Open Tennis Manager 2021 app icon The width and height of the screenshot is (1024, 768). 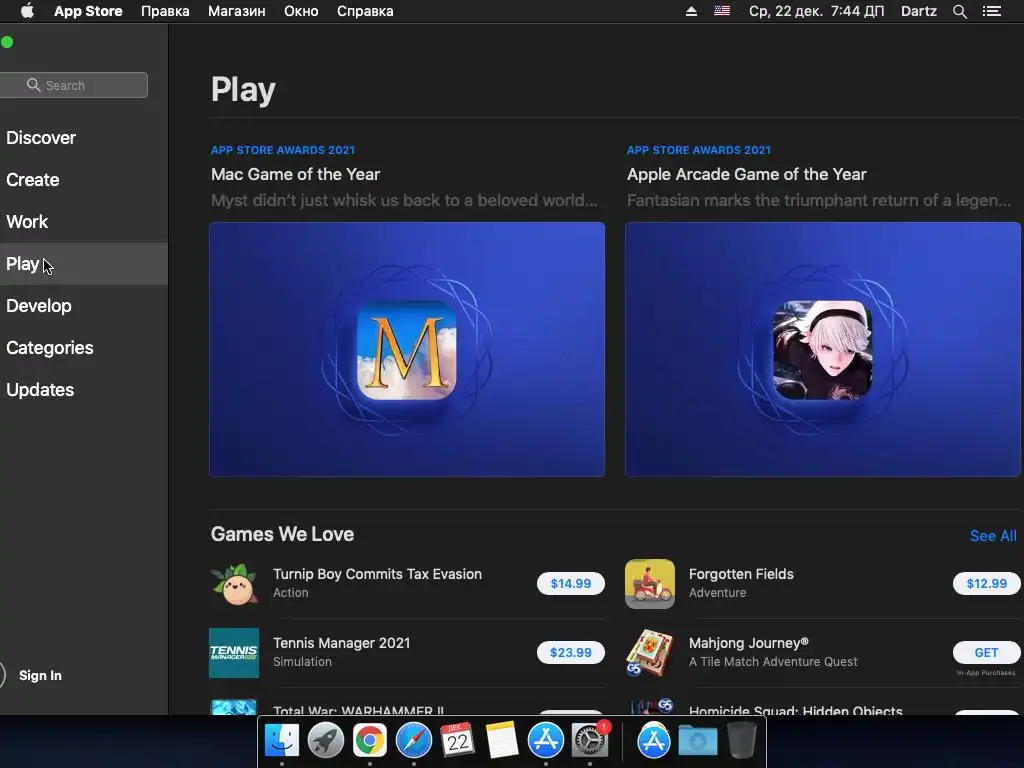234,652
